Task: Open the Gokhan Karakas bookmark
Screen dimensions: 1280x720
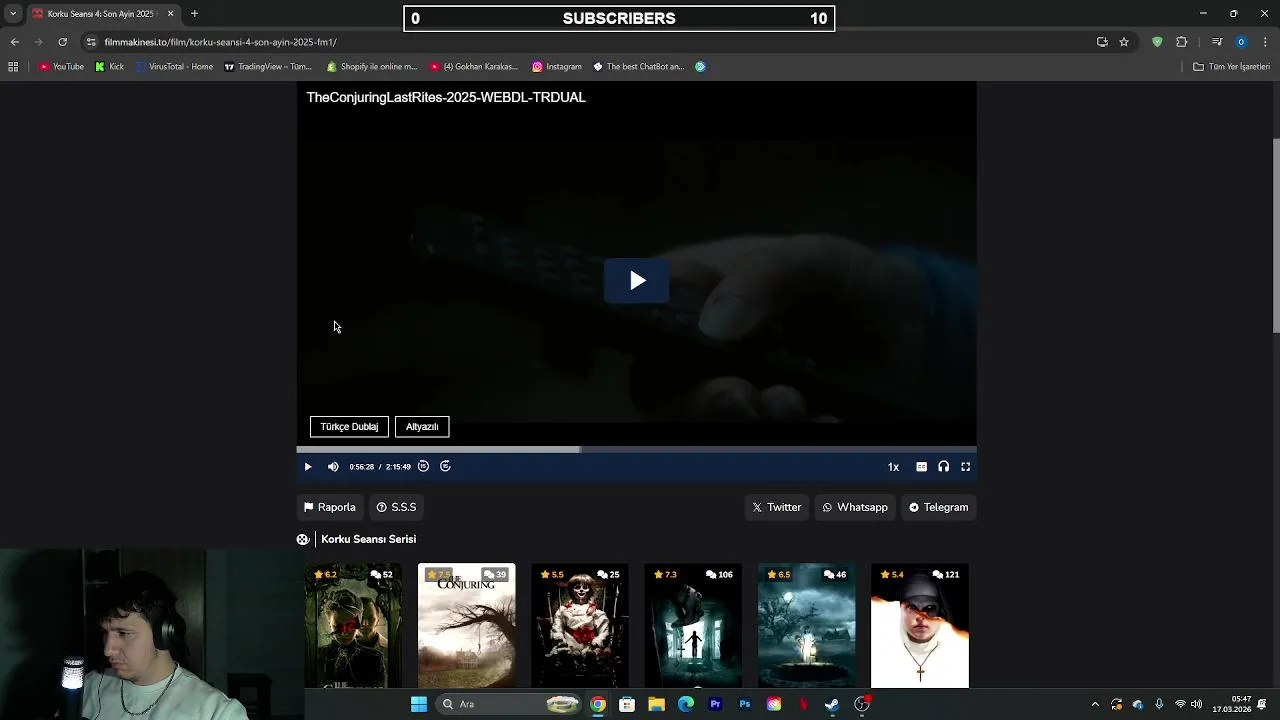Action: 474,67
